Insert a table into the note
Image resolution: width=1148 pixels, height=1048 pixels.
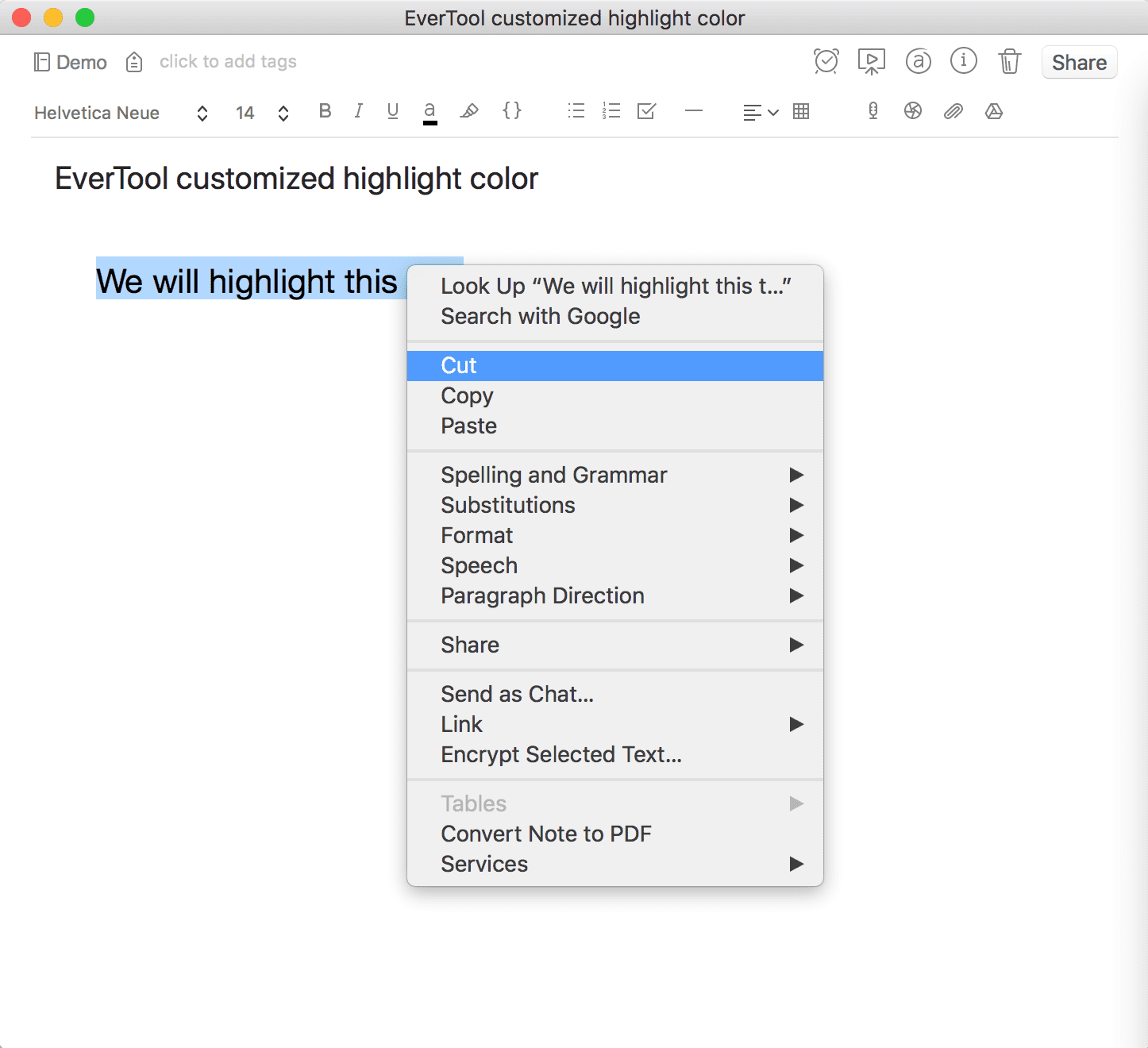(800, 112)
